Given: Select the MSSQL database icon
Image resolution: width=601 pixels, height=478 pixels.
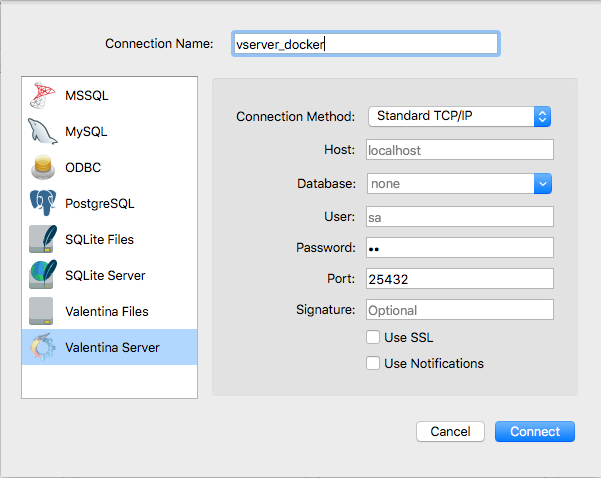Looking at the screenshot, I should tap(43, 95).
